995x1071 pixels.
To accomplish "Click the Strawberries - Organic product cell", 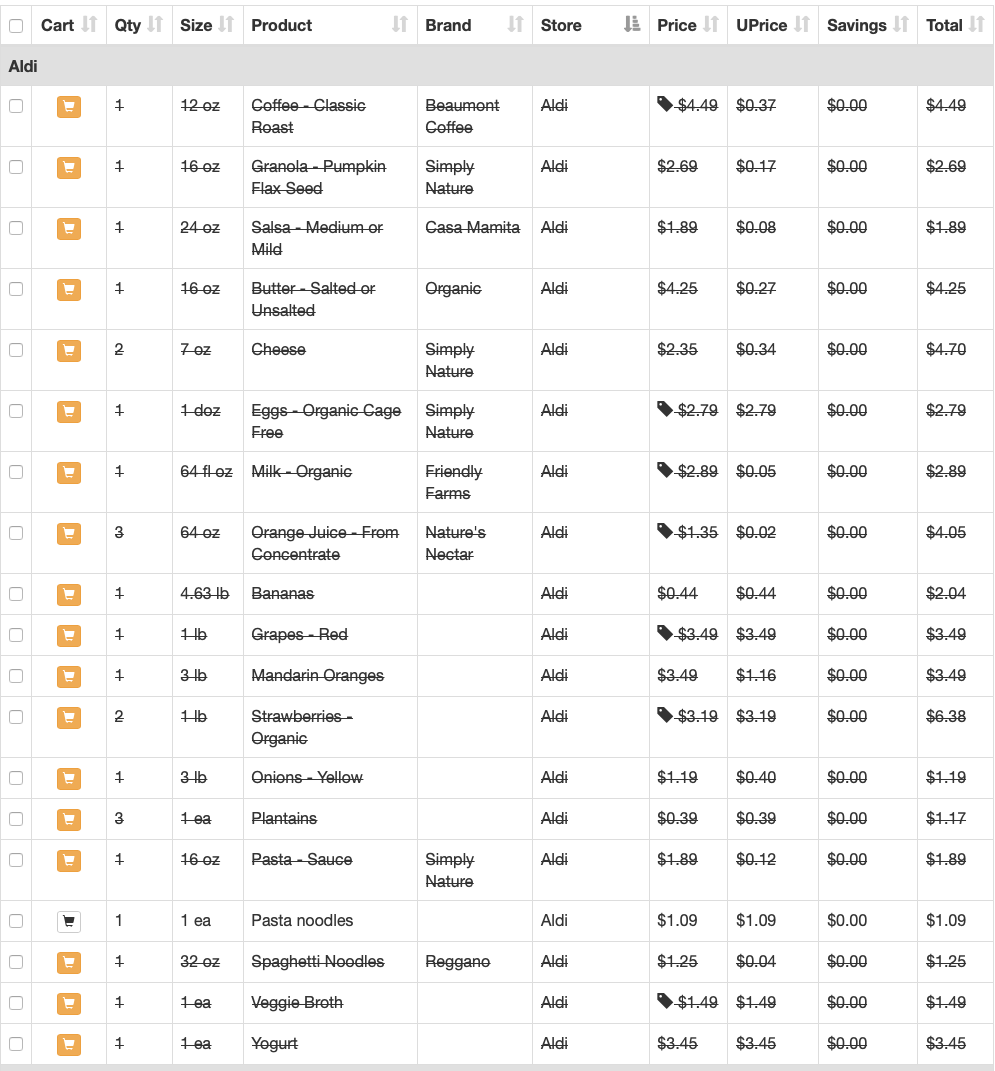I will pyautogui.click(x=330, y=727).
